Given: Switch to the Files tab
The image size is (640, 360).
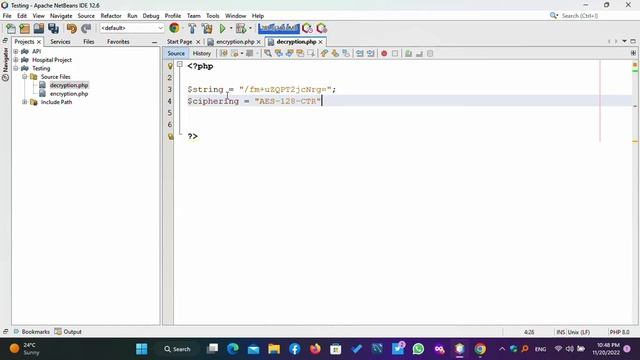Looking at the screenshot, I should (x=89, y=42).
